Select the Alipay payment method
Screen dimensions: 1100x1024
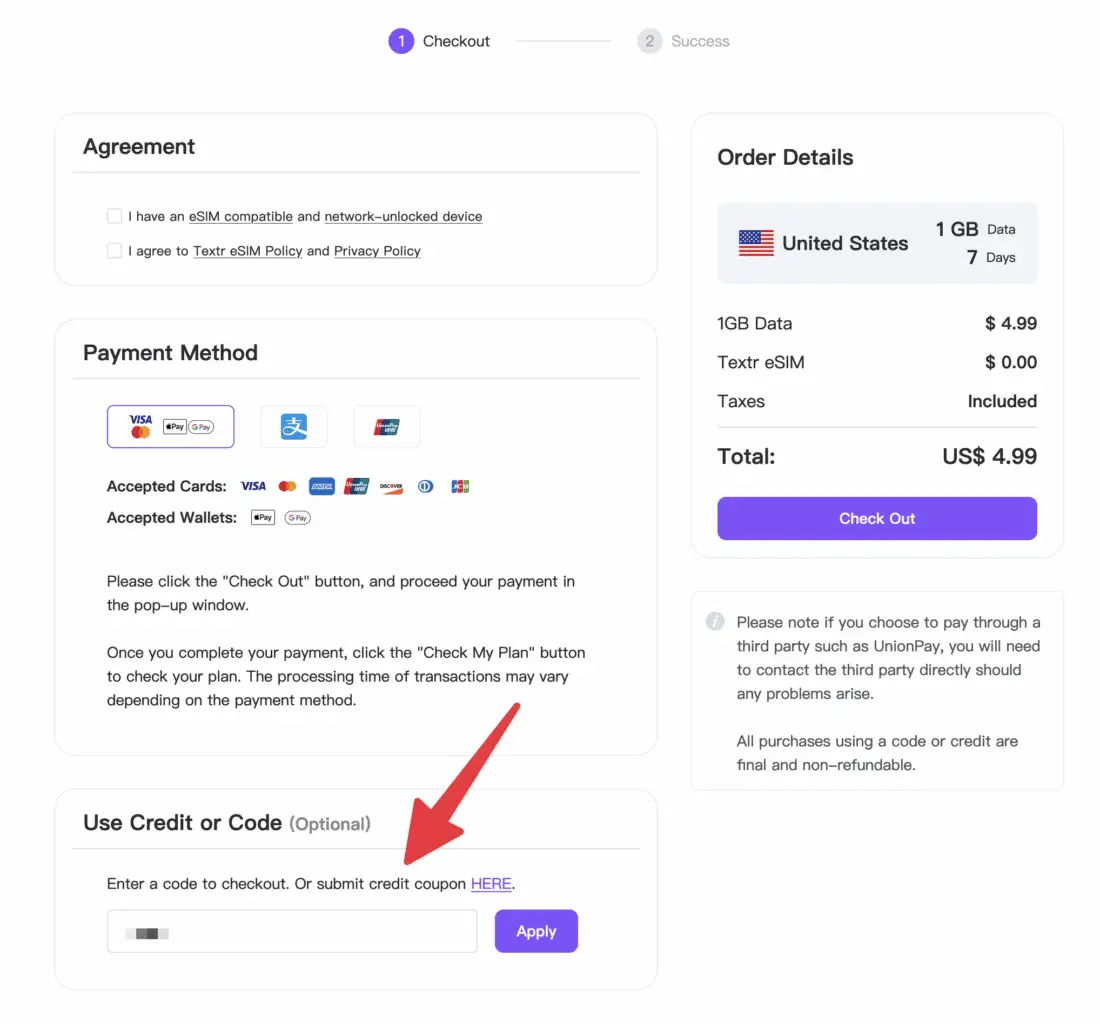[293, 427]
